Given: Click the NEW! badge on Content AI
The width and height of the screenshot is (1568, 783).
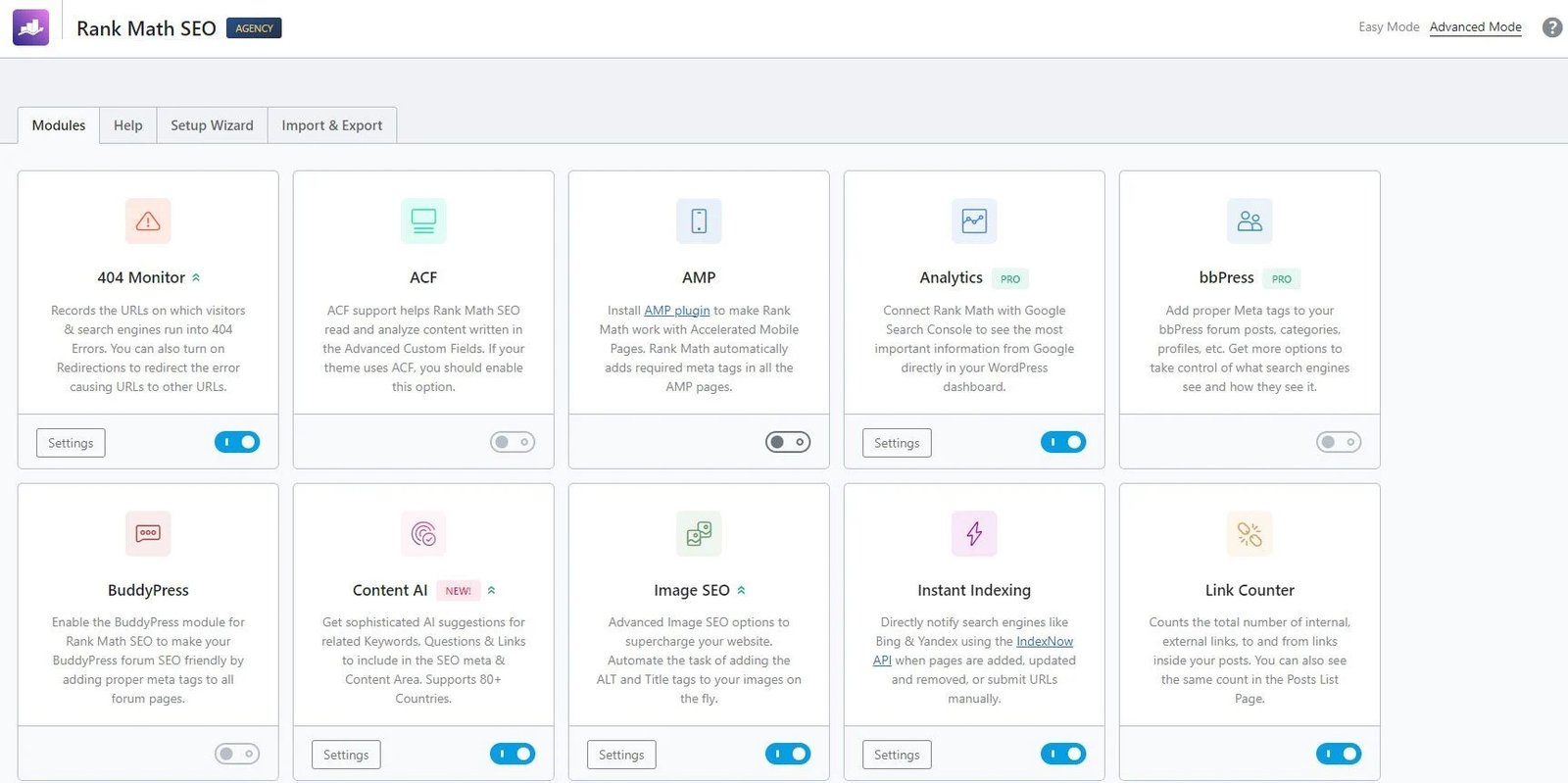Looking at the screenshot, I should (458, 591).
